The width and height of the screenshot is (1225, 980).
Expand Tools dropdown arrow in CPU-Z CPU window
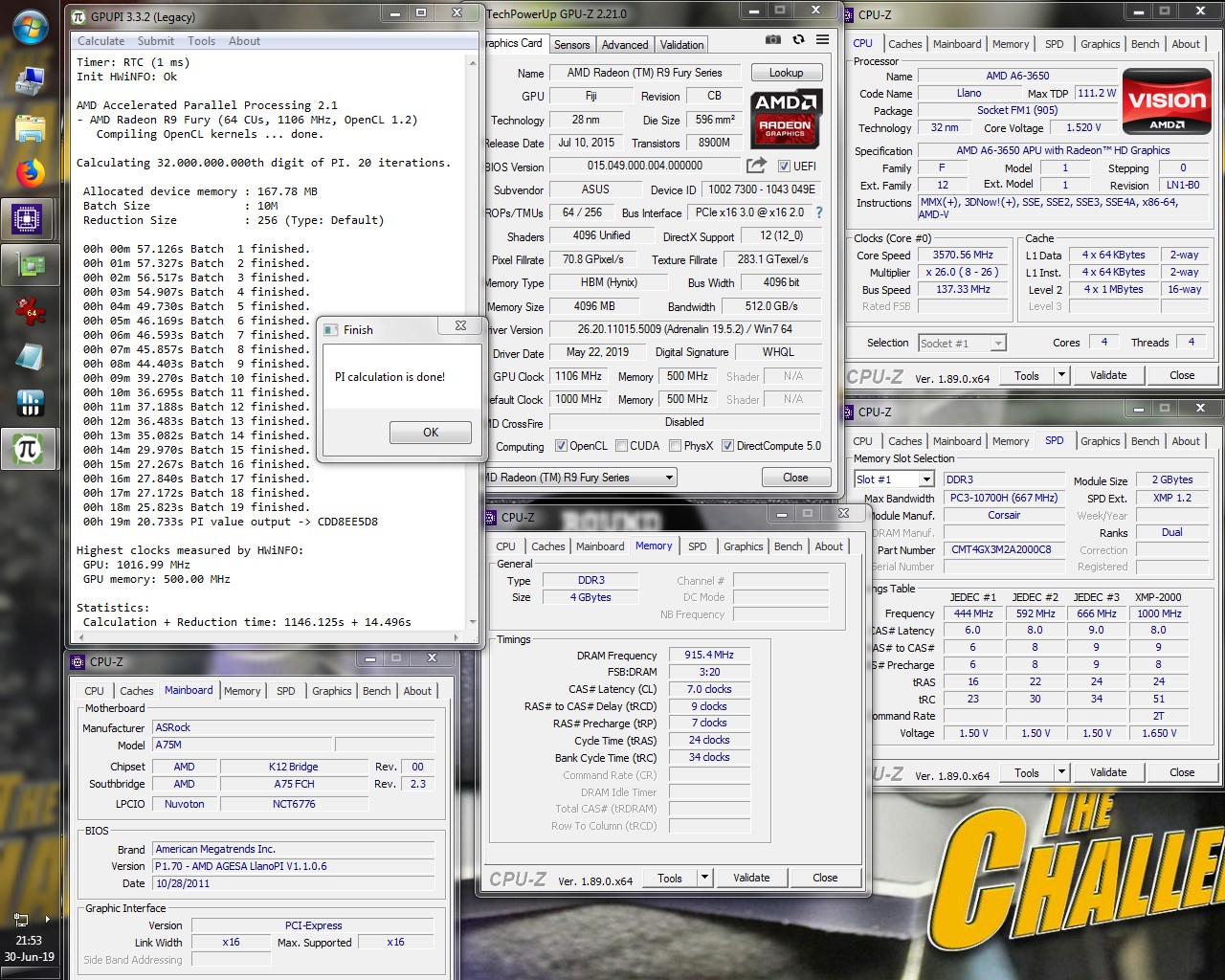pyautogui.click(x=1061, y=375)
